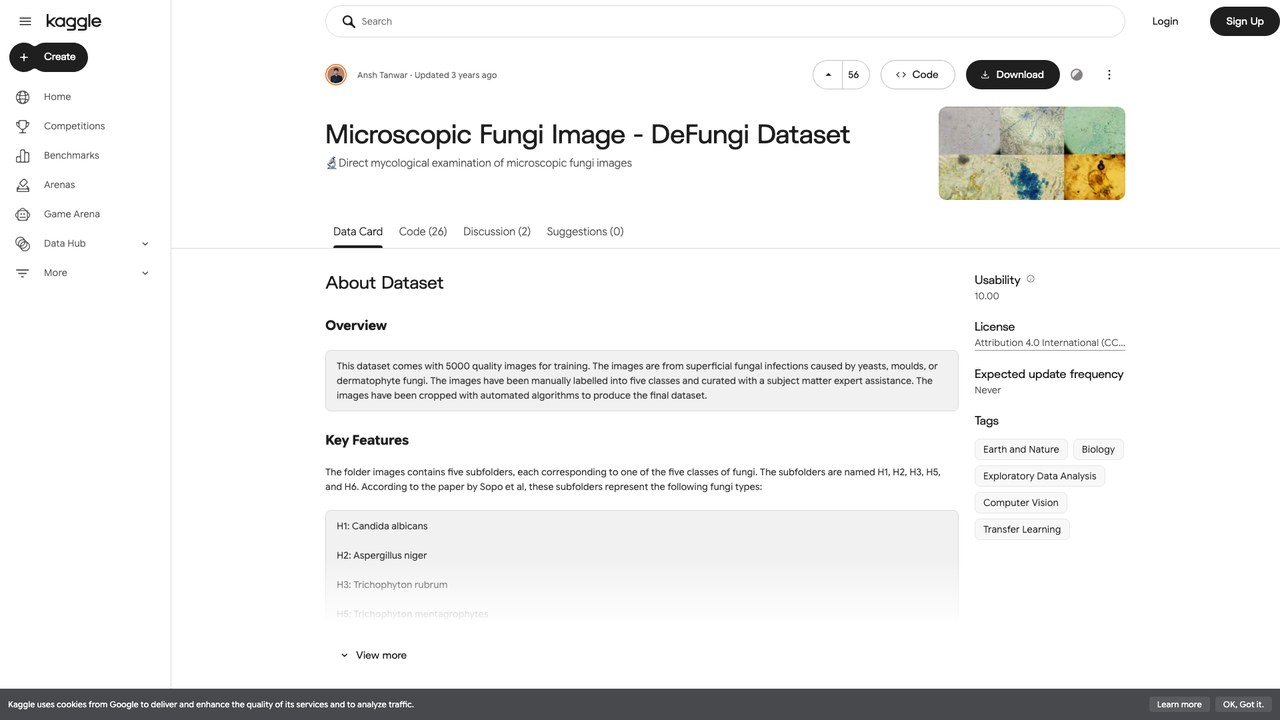Click the Sign Up button
This screenshot has width=1280, height=720.
1245,21
